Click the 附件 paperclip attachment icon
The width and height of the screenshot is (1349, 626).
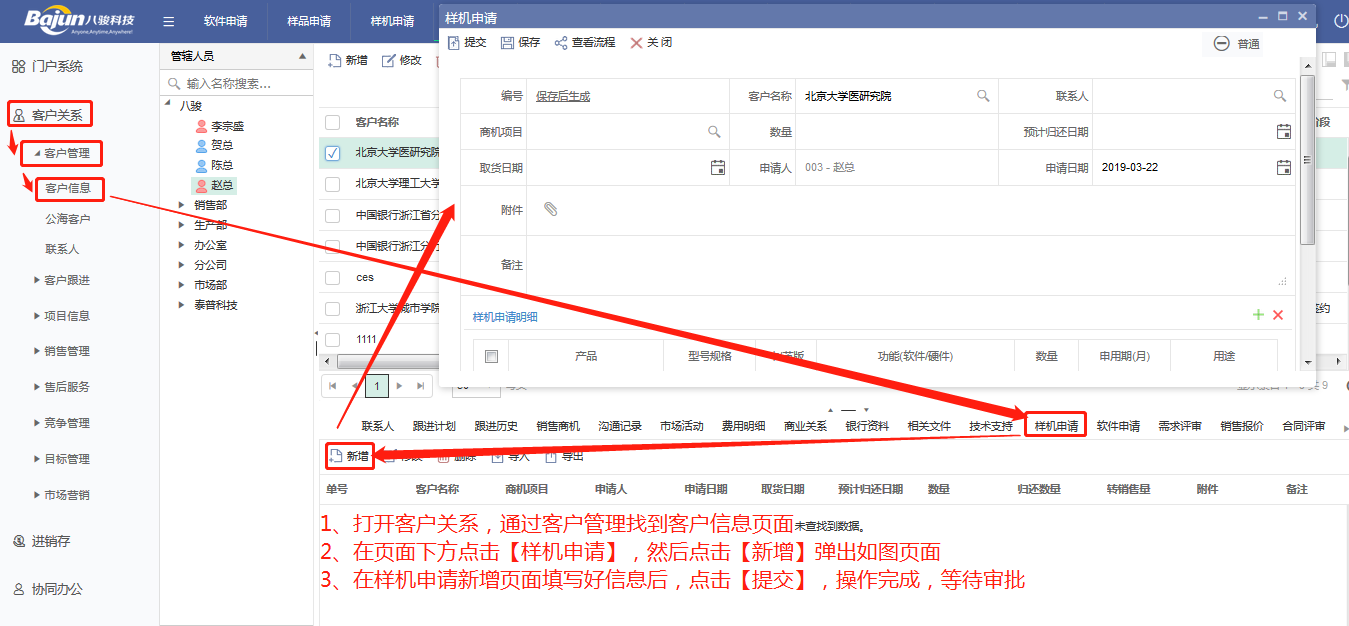point(550,209)
